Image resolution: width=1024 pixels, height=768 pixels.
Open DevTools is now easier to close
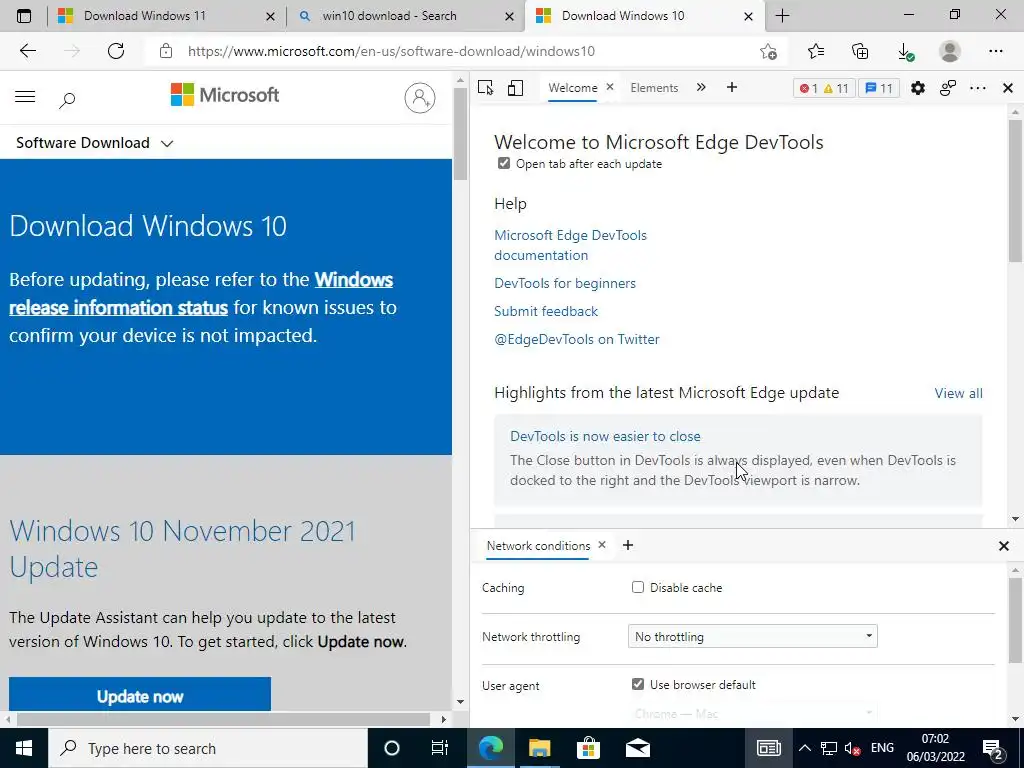click(605, 436)
